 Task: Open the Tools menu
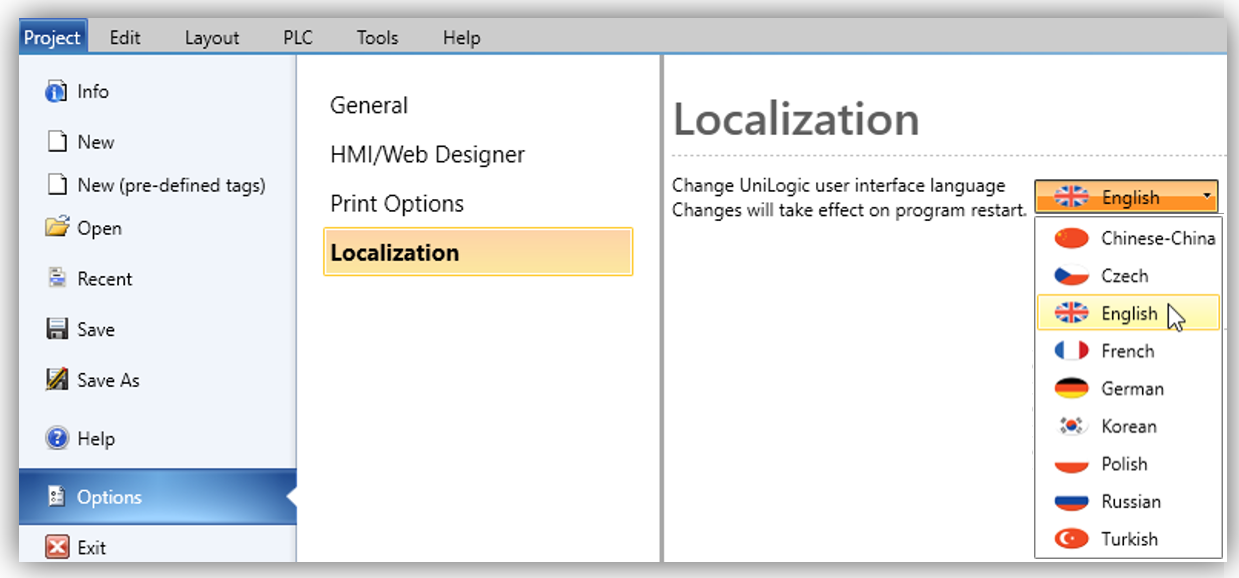coord(378,38)
